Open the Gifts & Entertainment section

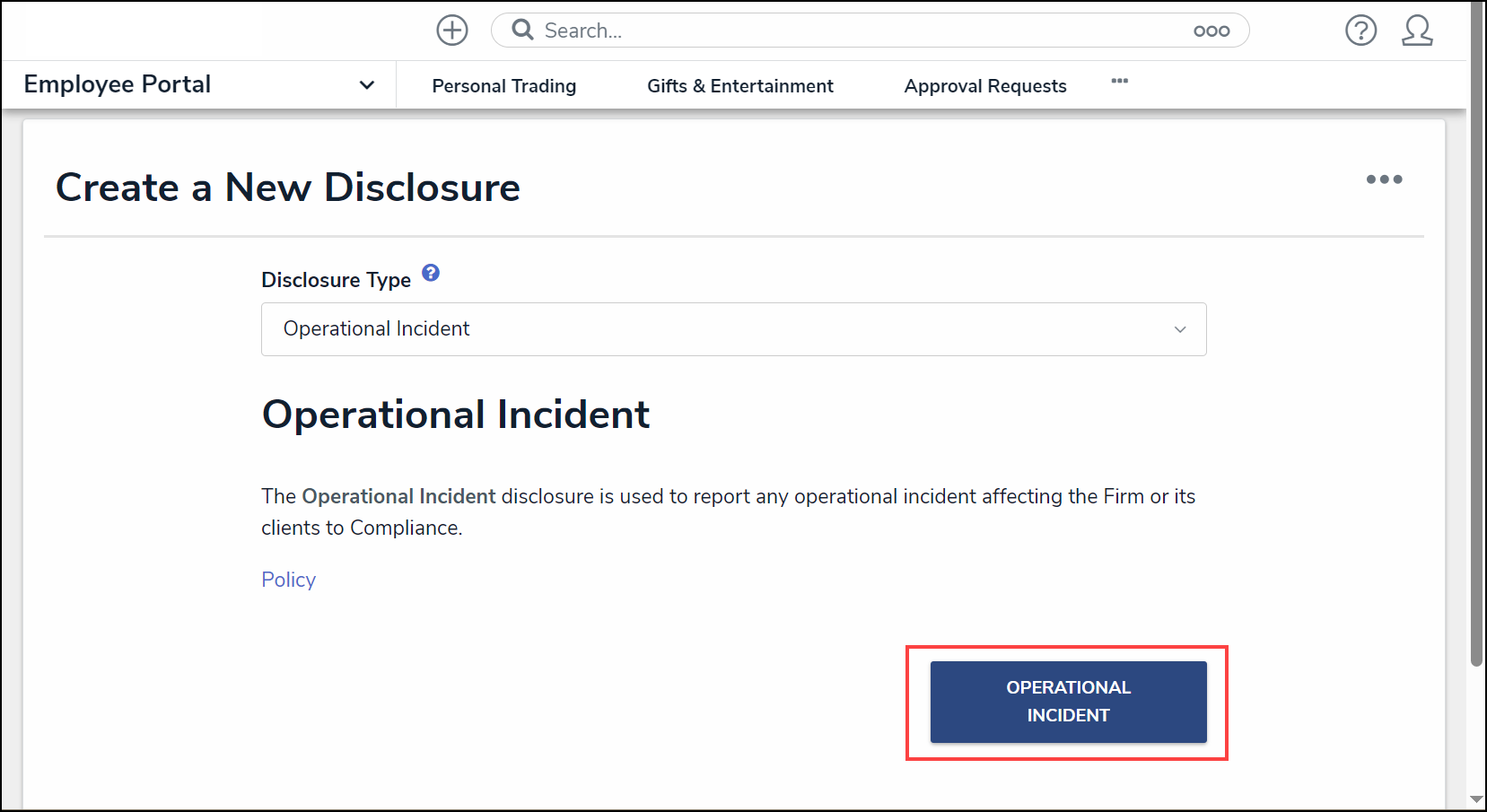click(x=739, y=85)
